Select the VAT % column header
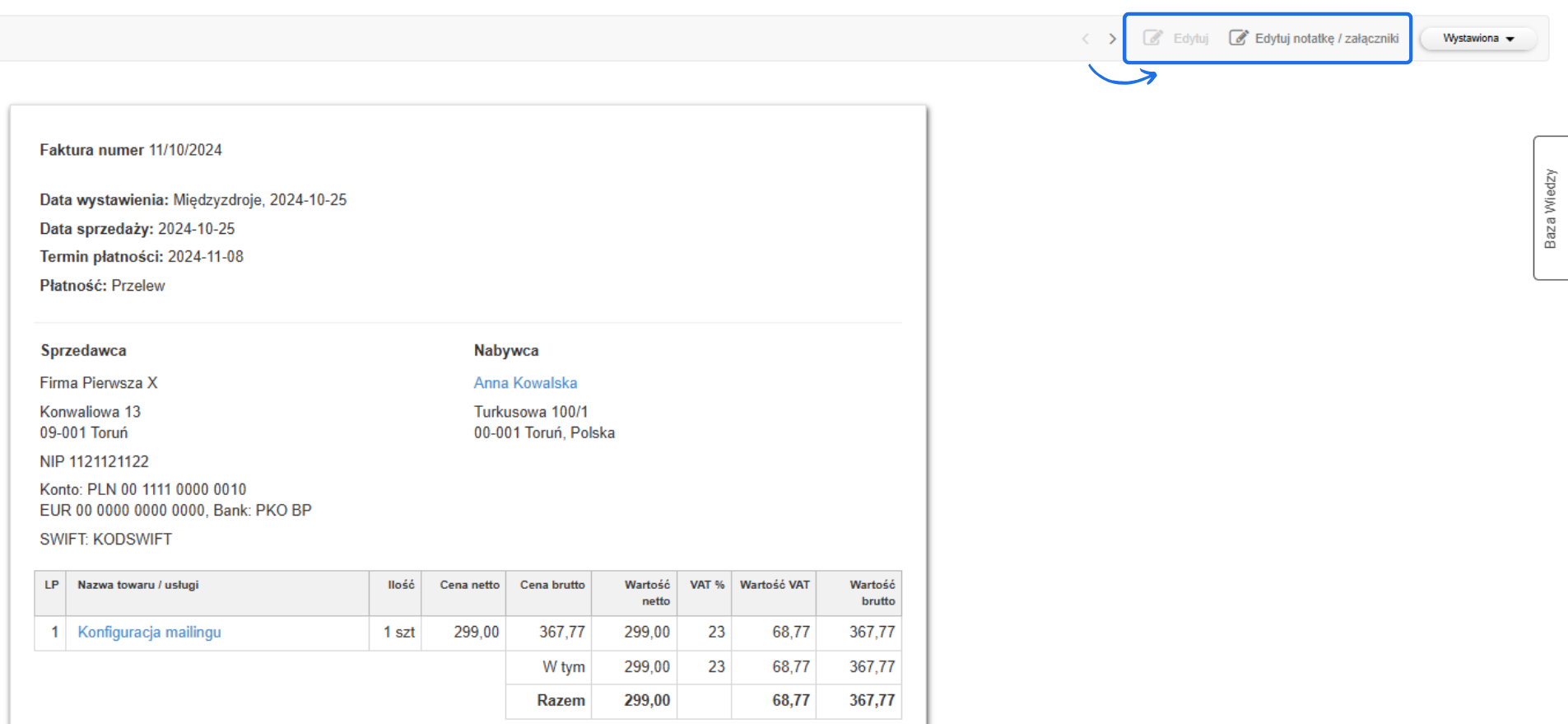The height and width of the screenshot is (724, 1568). (706, 585)
